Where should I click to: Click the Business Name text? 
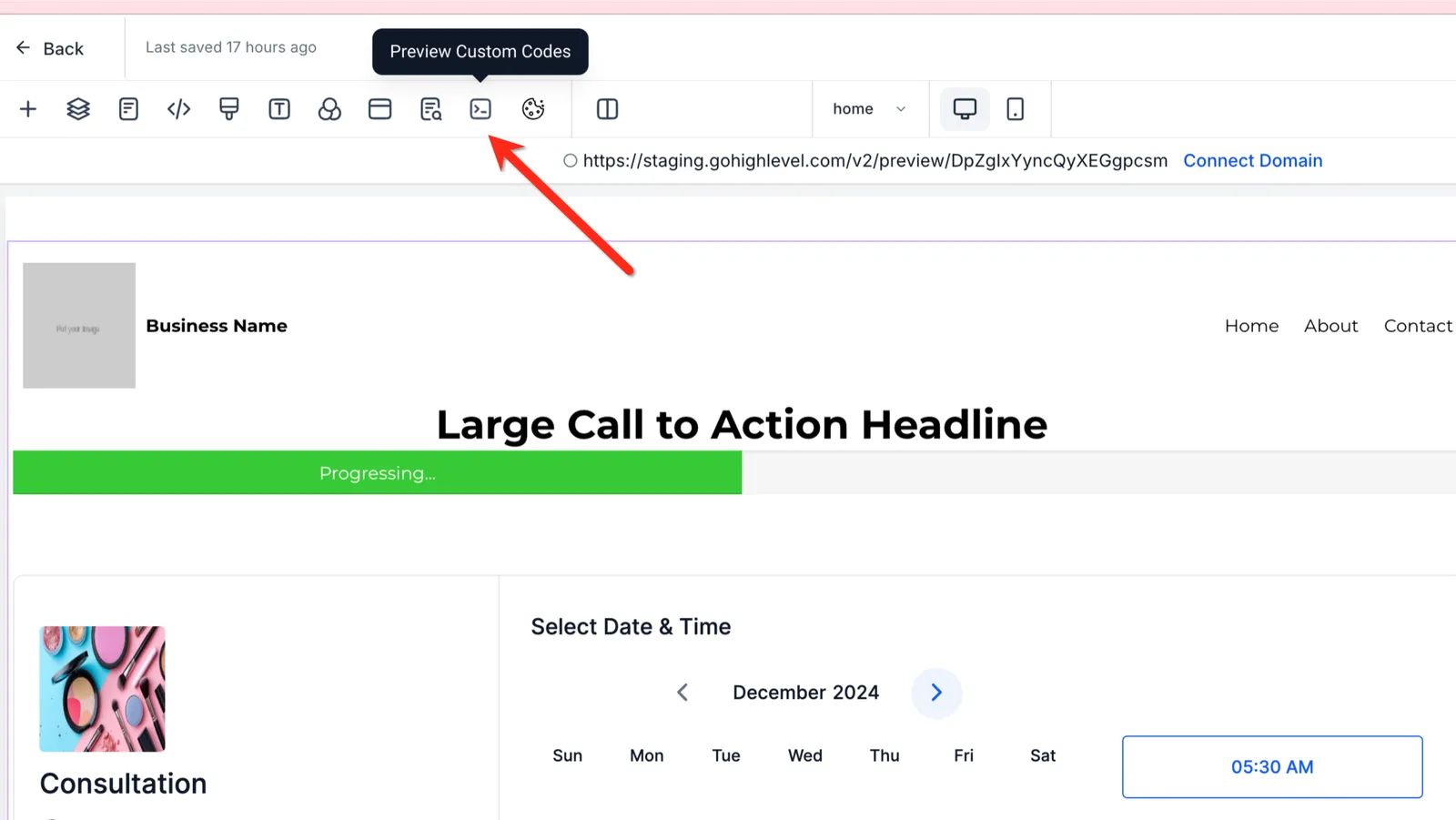click(x=217, y=326)
